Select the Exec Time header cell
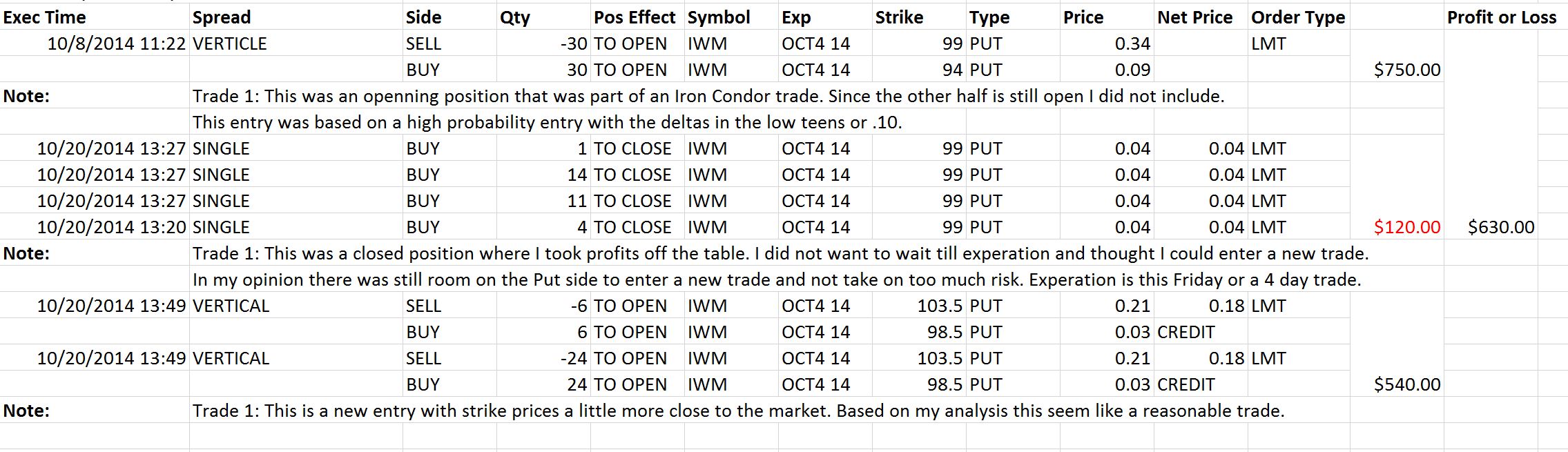Viewport: 1568px width, 452px height. [95, 17]
